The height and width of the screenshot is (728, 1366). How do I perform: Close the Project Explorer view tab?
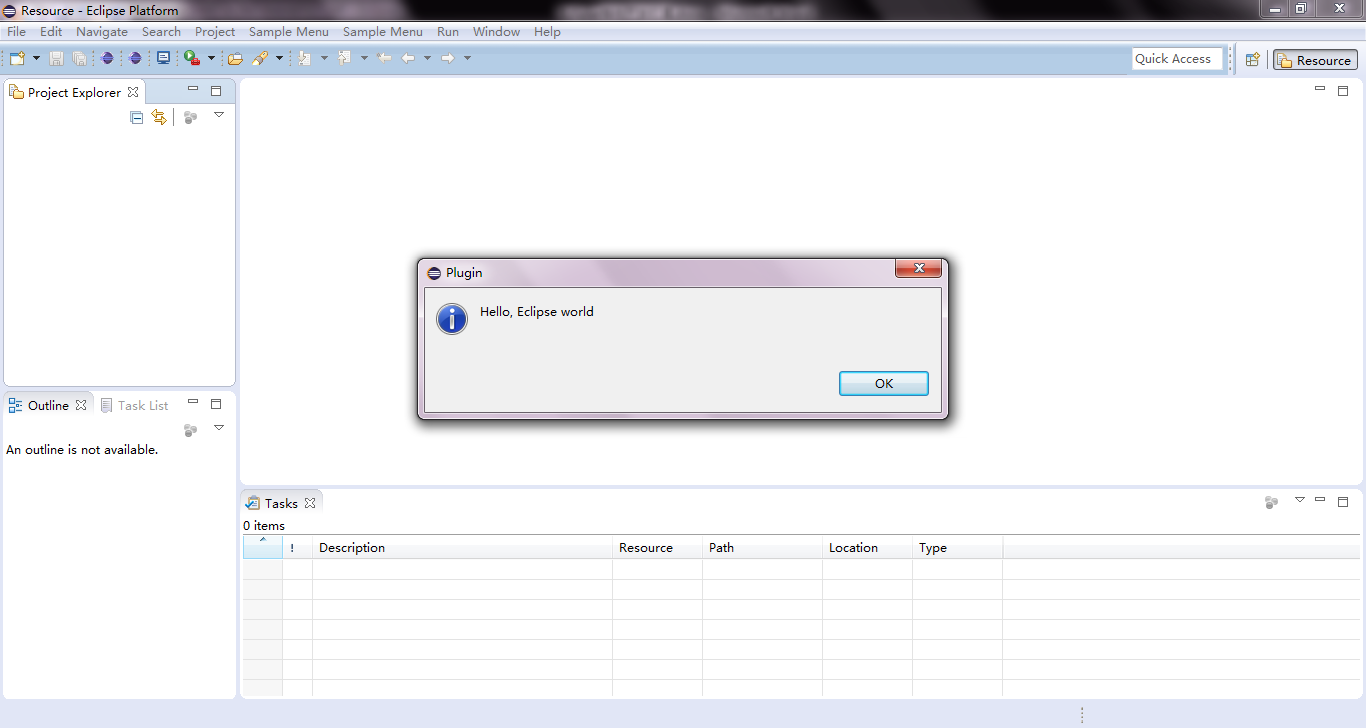[133, 92]
